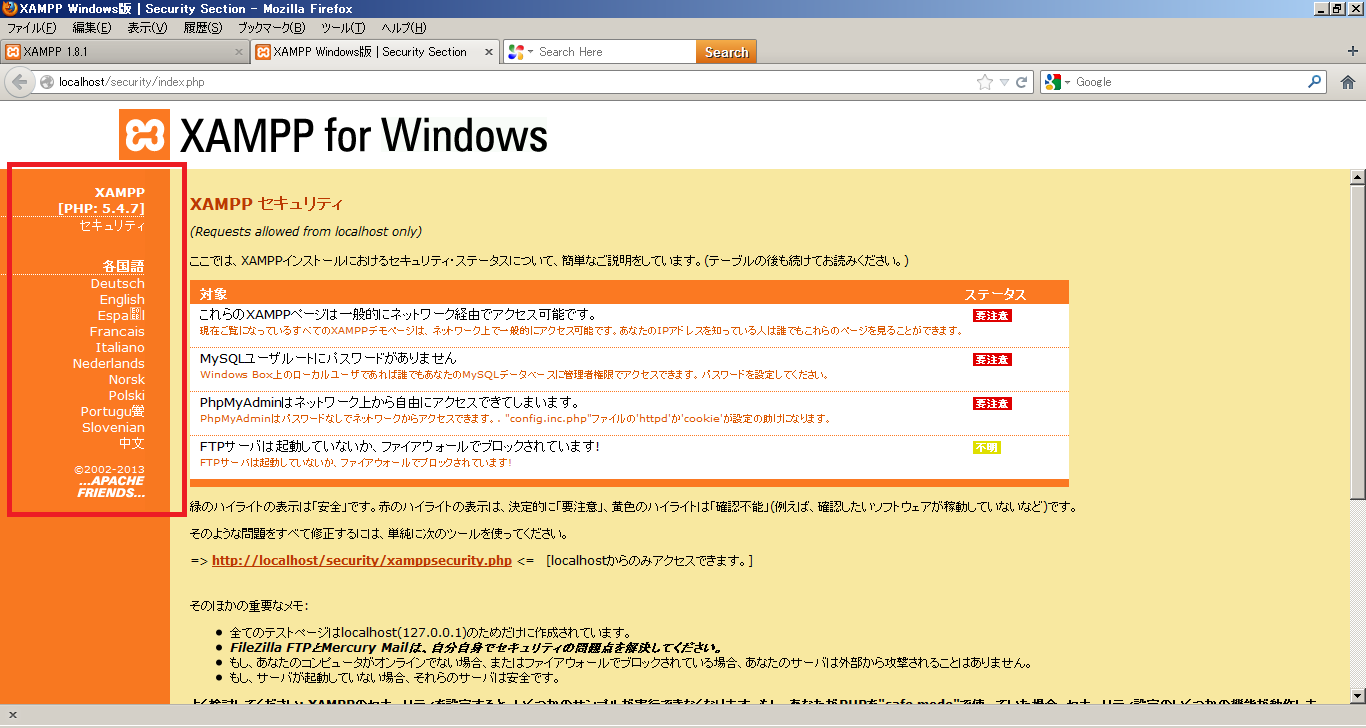1366x728 pixels.
Task: Switch language to 中文
Action: click(x=132, y=443)
